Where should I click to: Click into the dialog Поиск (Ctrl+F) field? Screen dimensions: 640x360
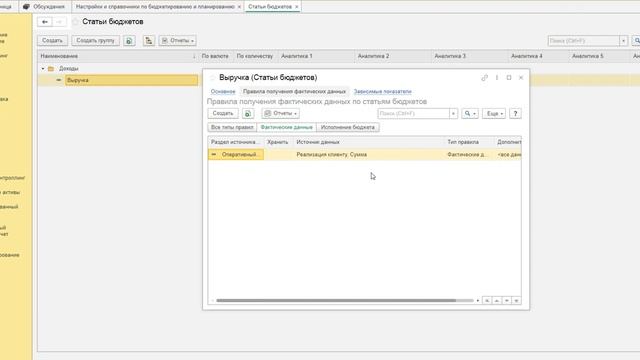(x=413, y=113)
